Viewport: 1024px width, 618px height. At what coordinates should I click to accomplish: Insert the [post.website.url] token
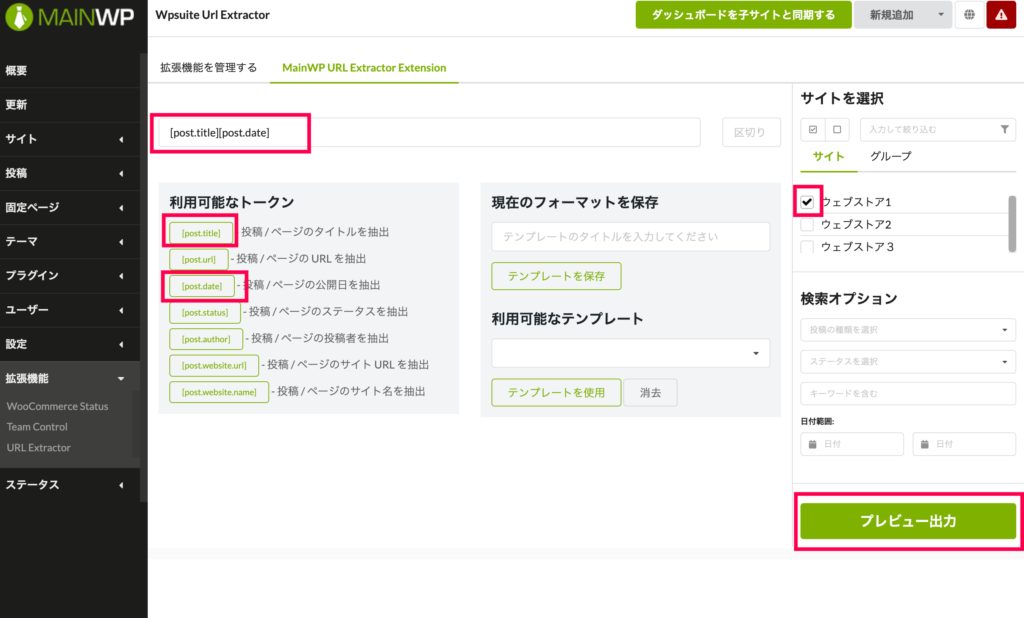(x=214, y=365)
